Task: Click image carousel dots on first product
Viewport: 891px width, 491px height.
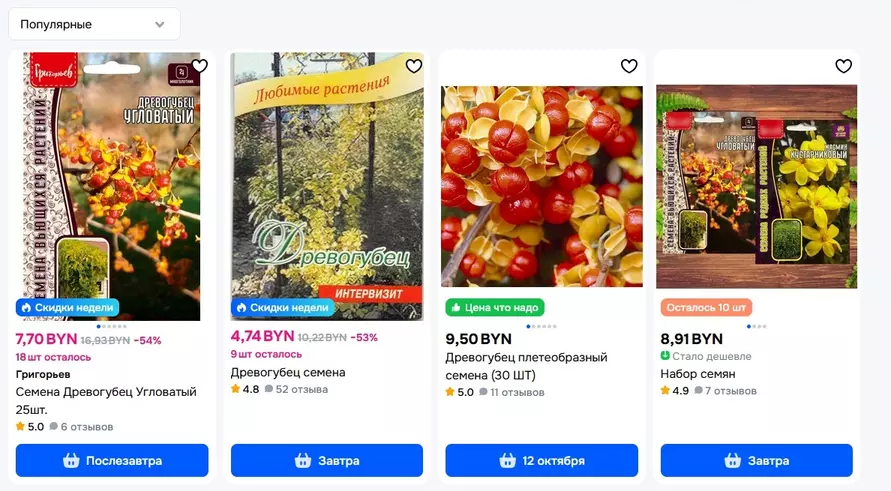Action: point(112,326)
